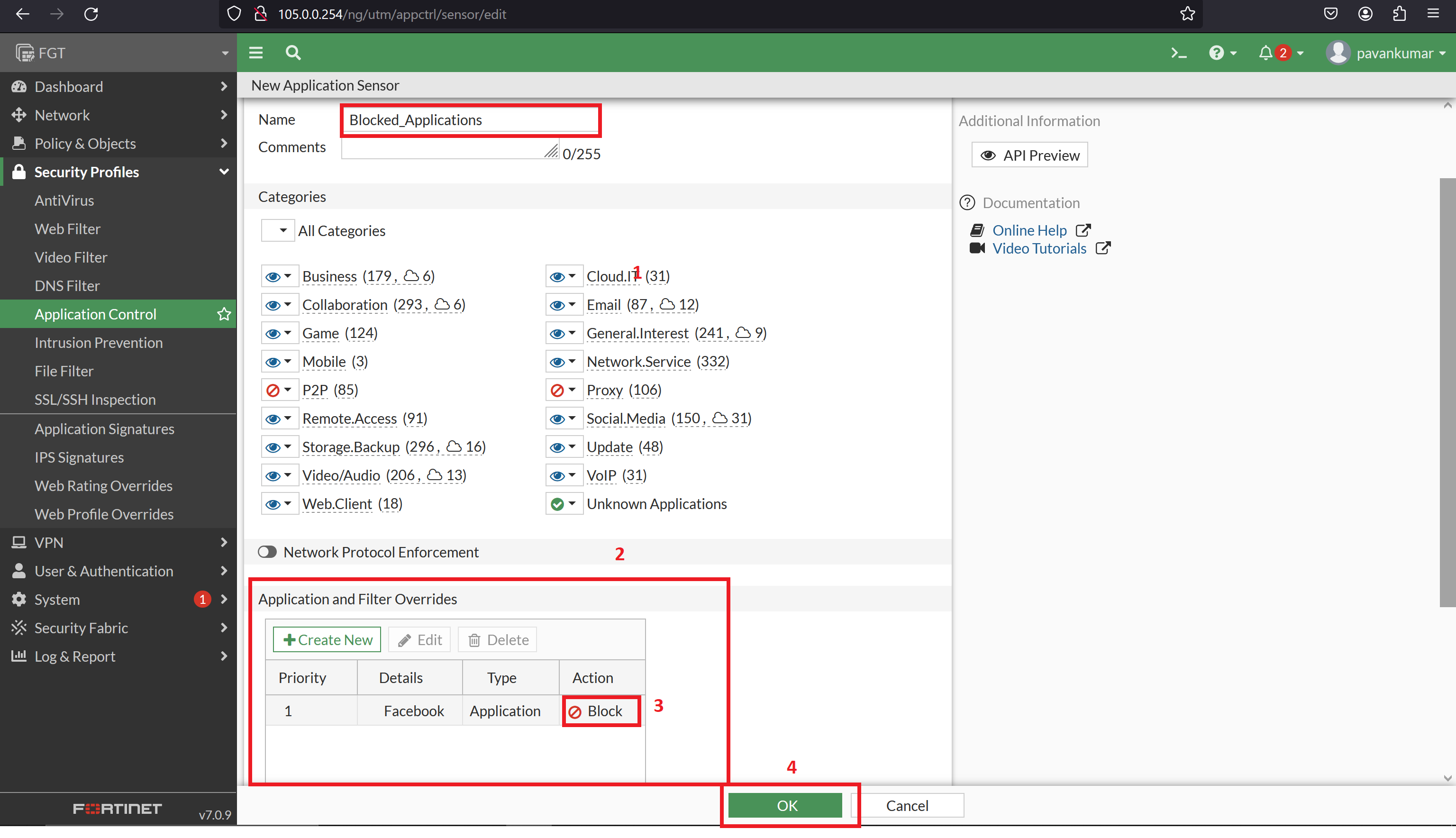Image resolution: width=1456 pixels, height=838 pixels.
Task: Click OK to save the sensor
Action: (x=786, y=805)
